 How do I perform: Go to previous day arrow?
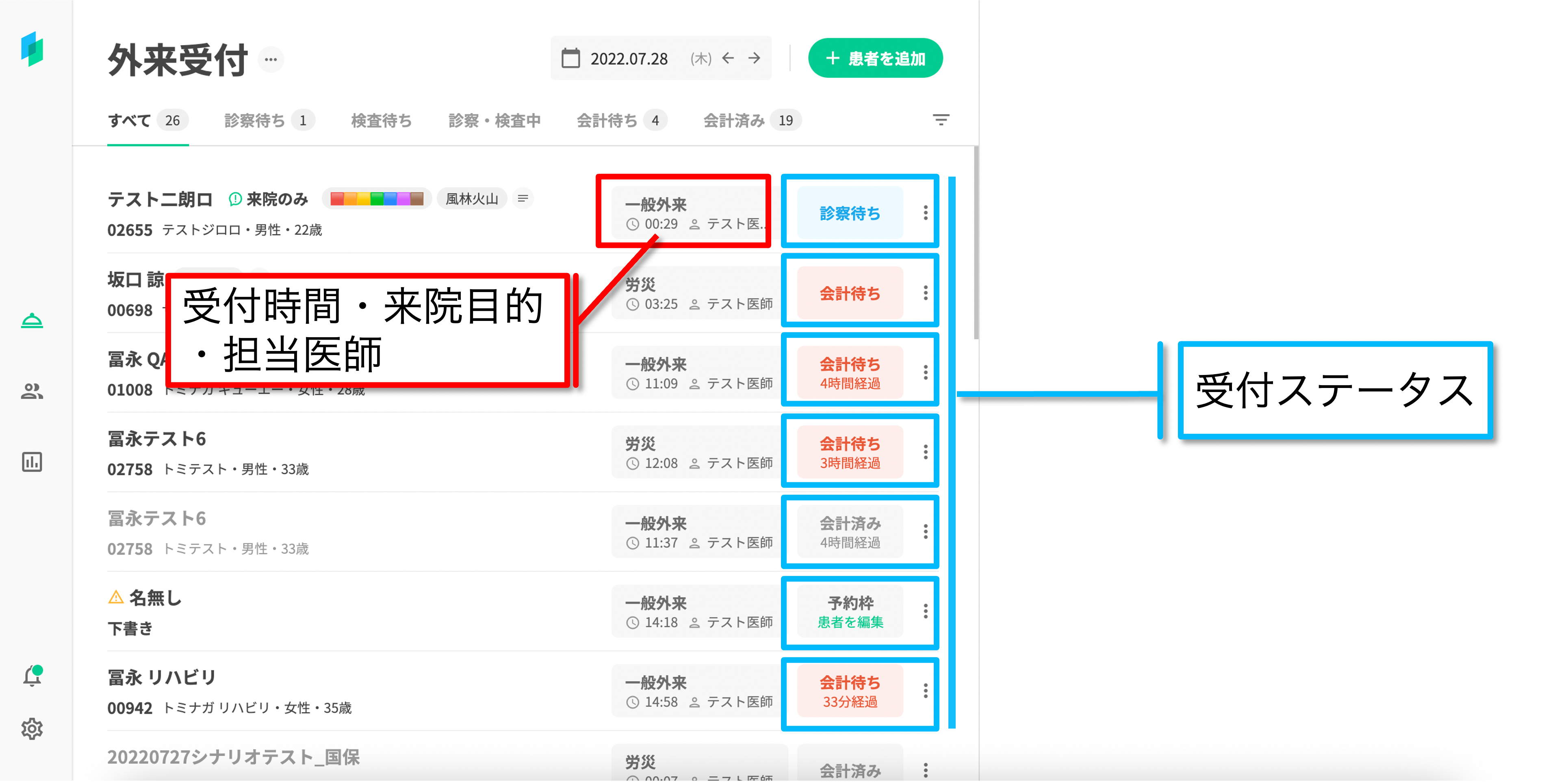(x=728, y=58)
